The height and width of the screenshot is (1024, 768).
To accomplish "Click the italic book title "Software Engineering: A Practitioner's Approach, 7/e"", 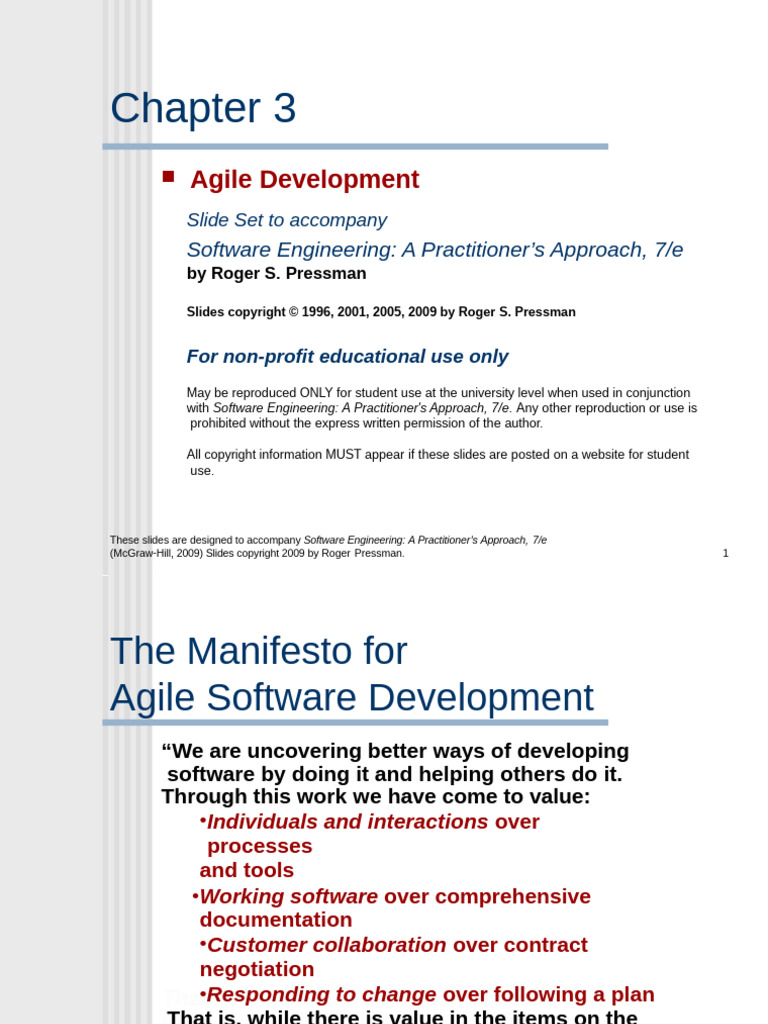I will pos(434,250).
